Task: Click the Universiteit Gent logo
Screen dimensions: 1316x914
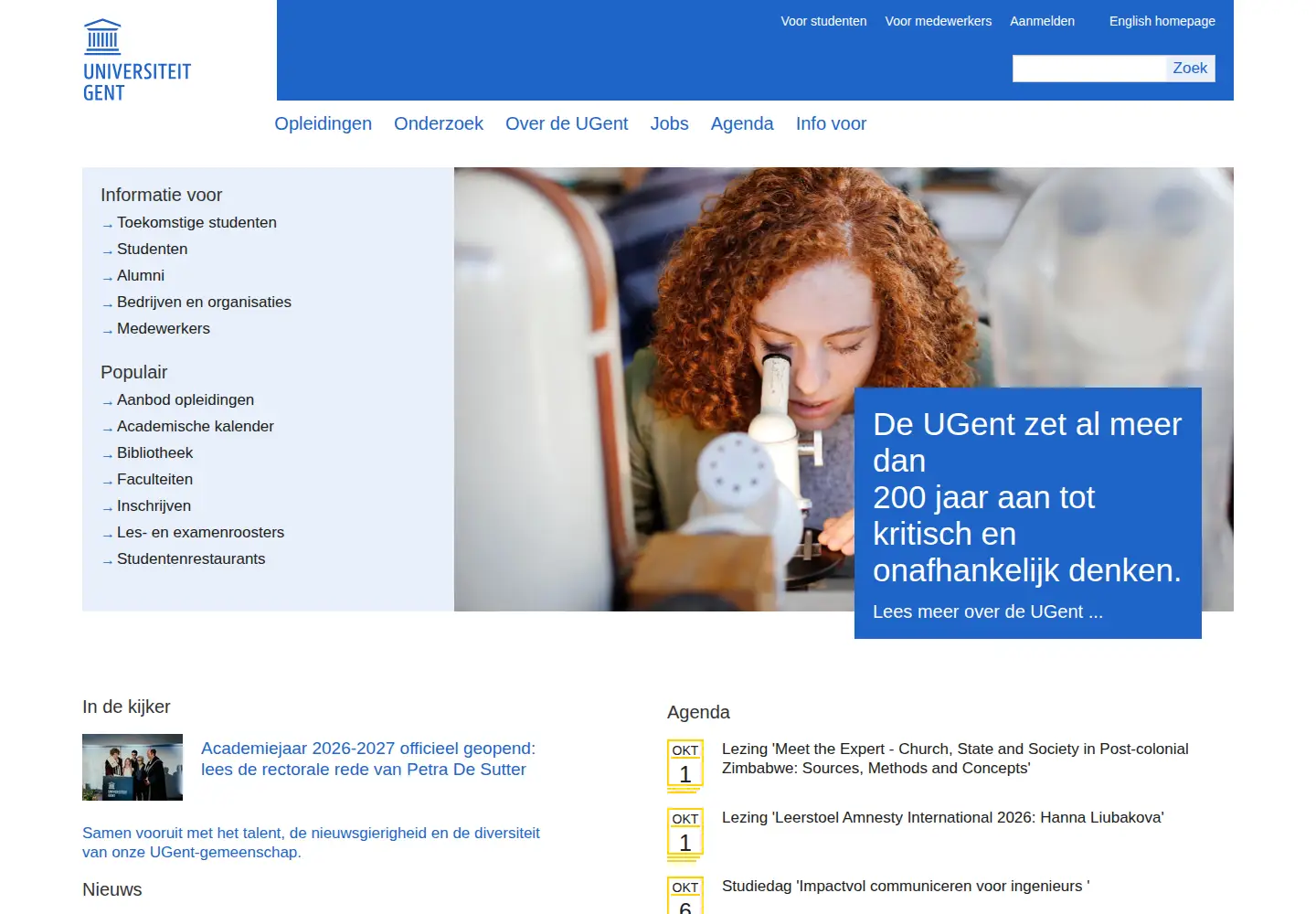Action: click(137, 60)
